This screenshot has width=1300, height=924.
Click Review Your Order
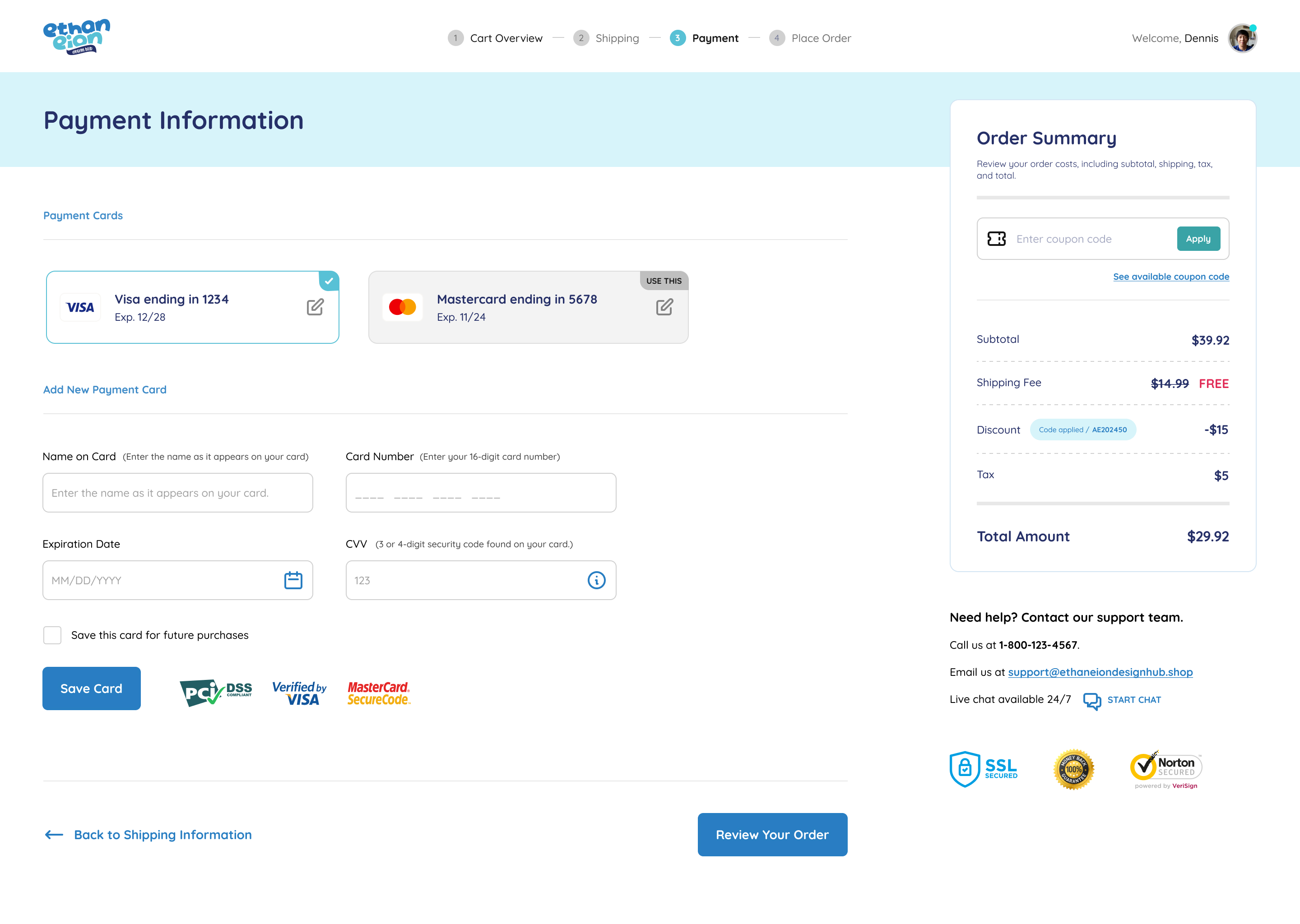coord(772,835)
